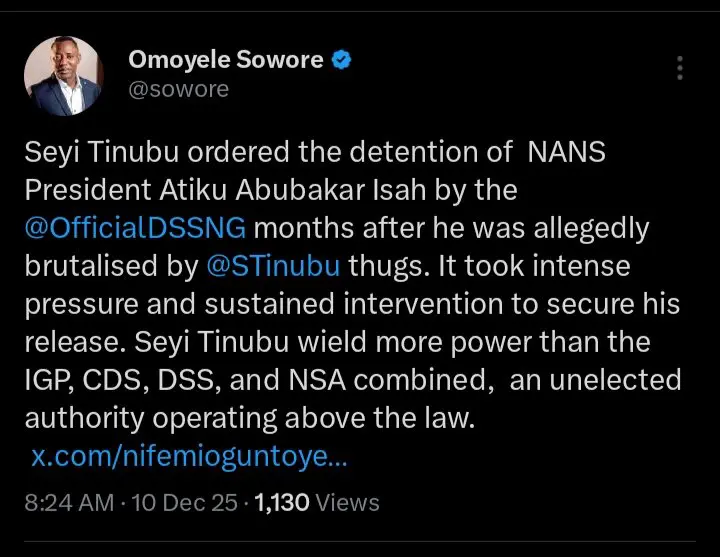Open the x.com/nifemioguntoye quoted link
The height and width of the screenshot is (557, 720).
pos(189,458)
